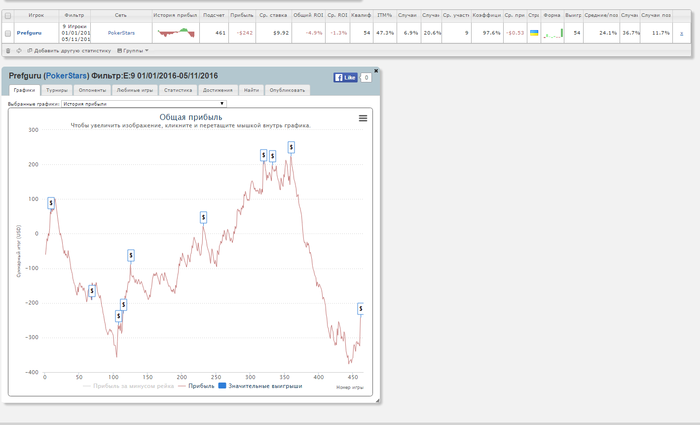This screenshot has width=700, height=425.
Task: Click the green form mini bar chart
Action: point(553,33)
